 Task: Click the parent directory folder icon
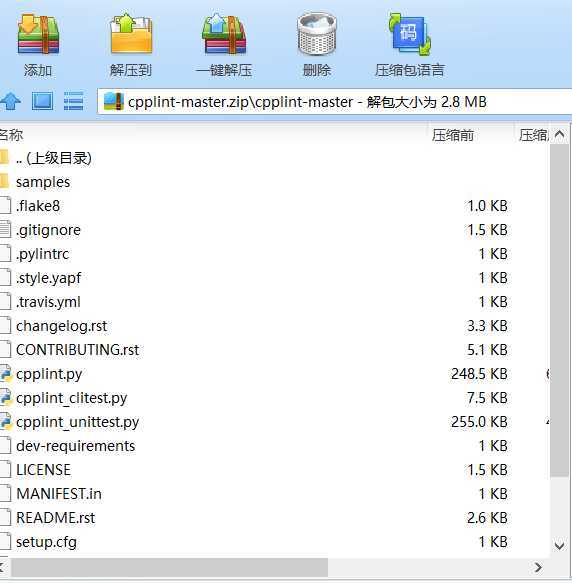tap(4, 158)
